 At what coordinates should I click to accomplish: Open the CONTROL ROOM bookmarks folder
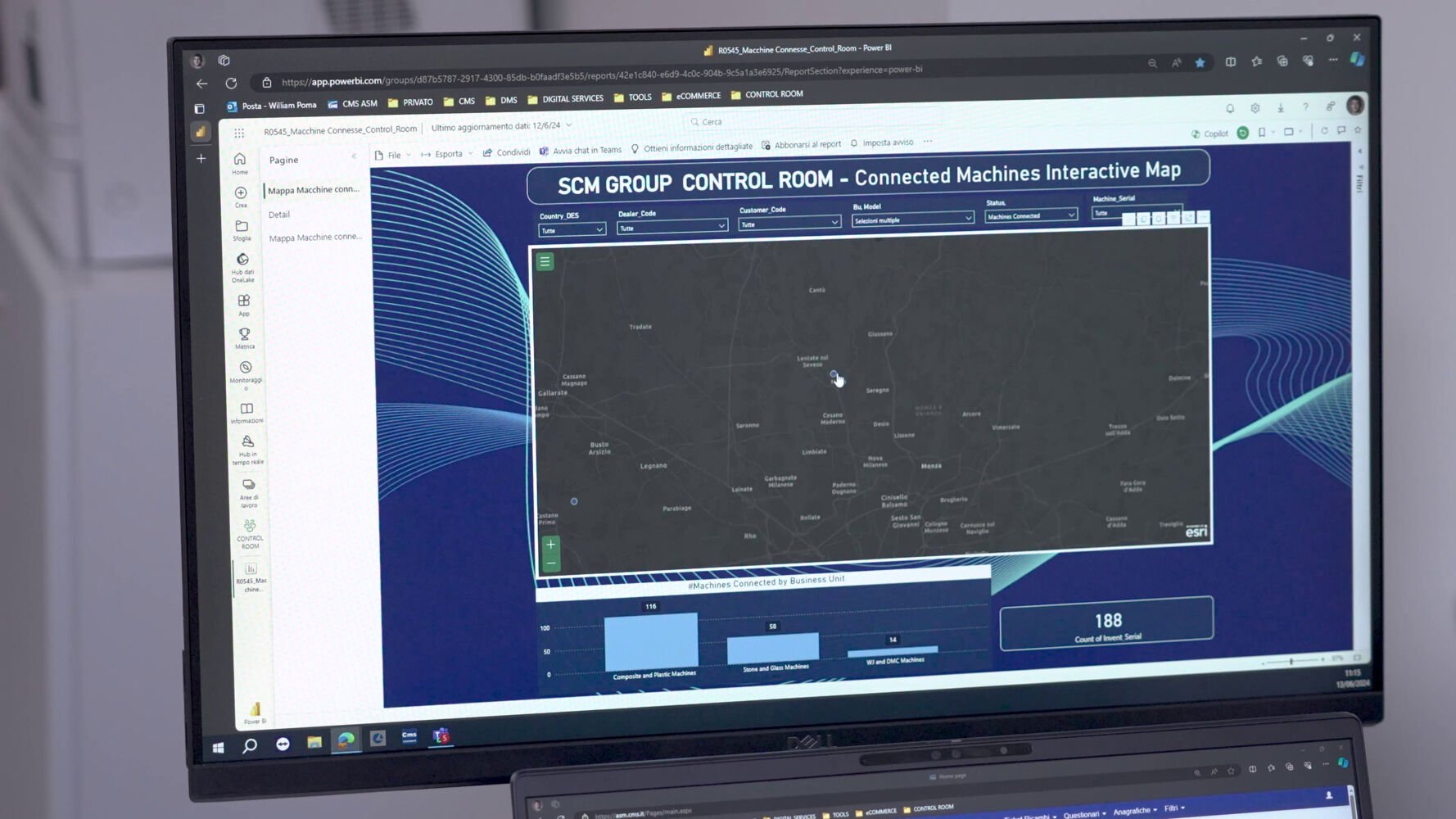[766, 94]
